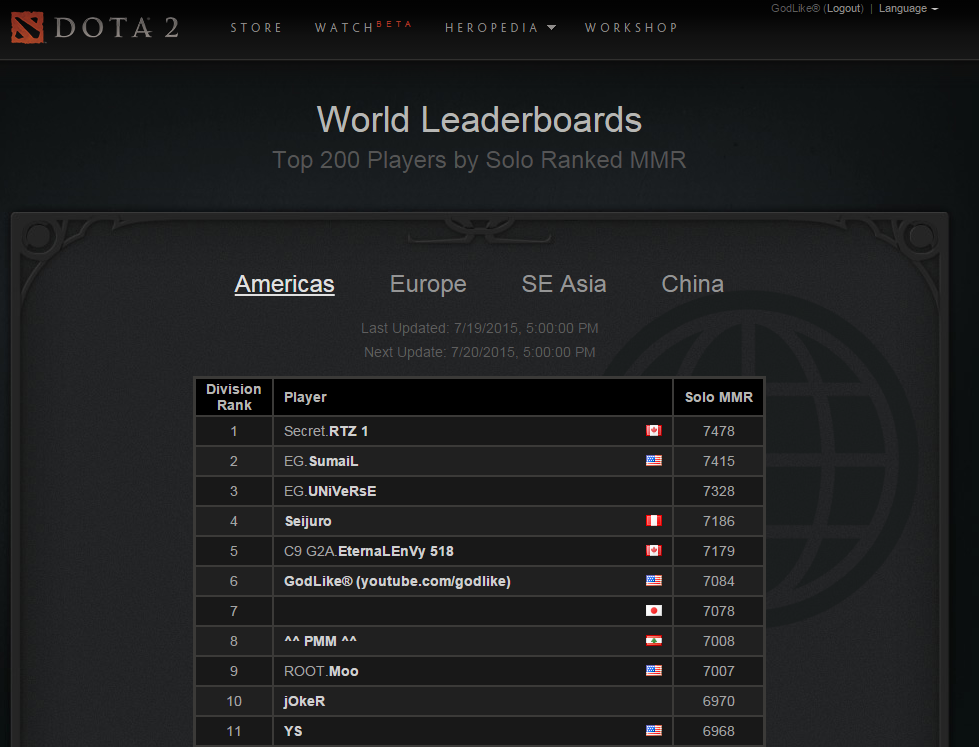Click the Lebanon flag beside ^^ PMM ^^

[654, 640]
